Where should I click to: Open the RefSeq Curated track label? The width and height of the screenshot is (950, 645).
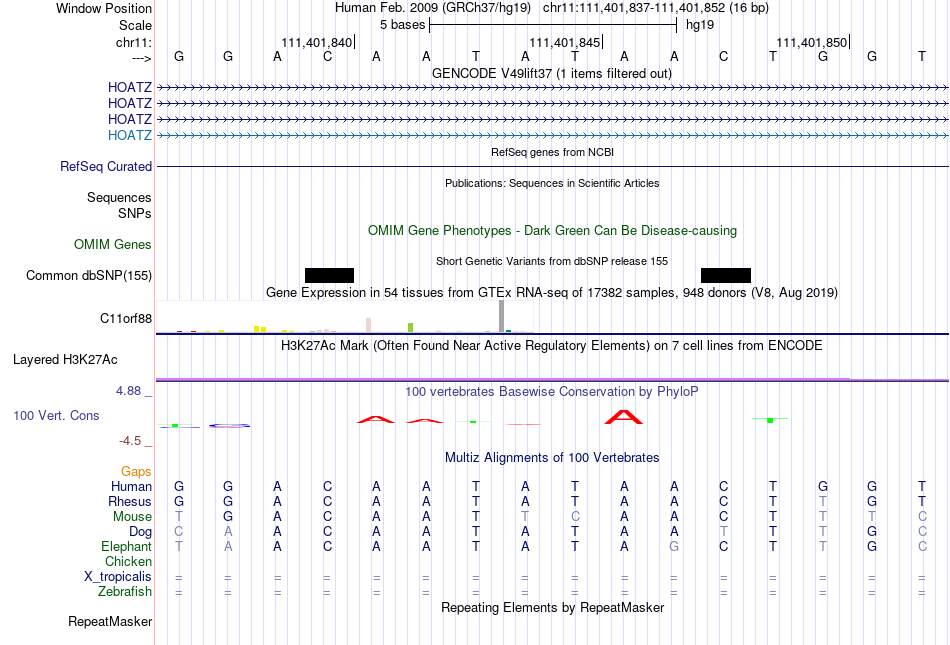click(106, 166)
